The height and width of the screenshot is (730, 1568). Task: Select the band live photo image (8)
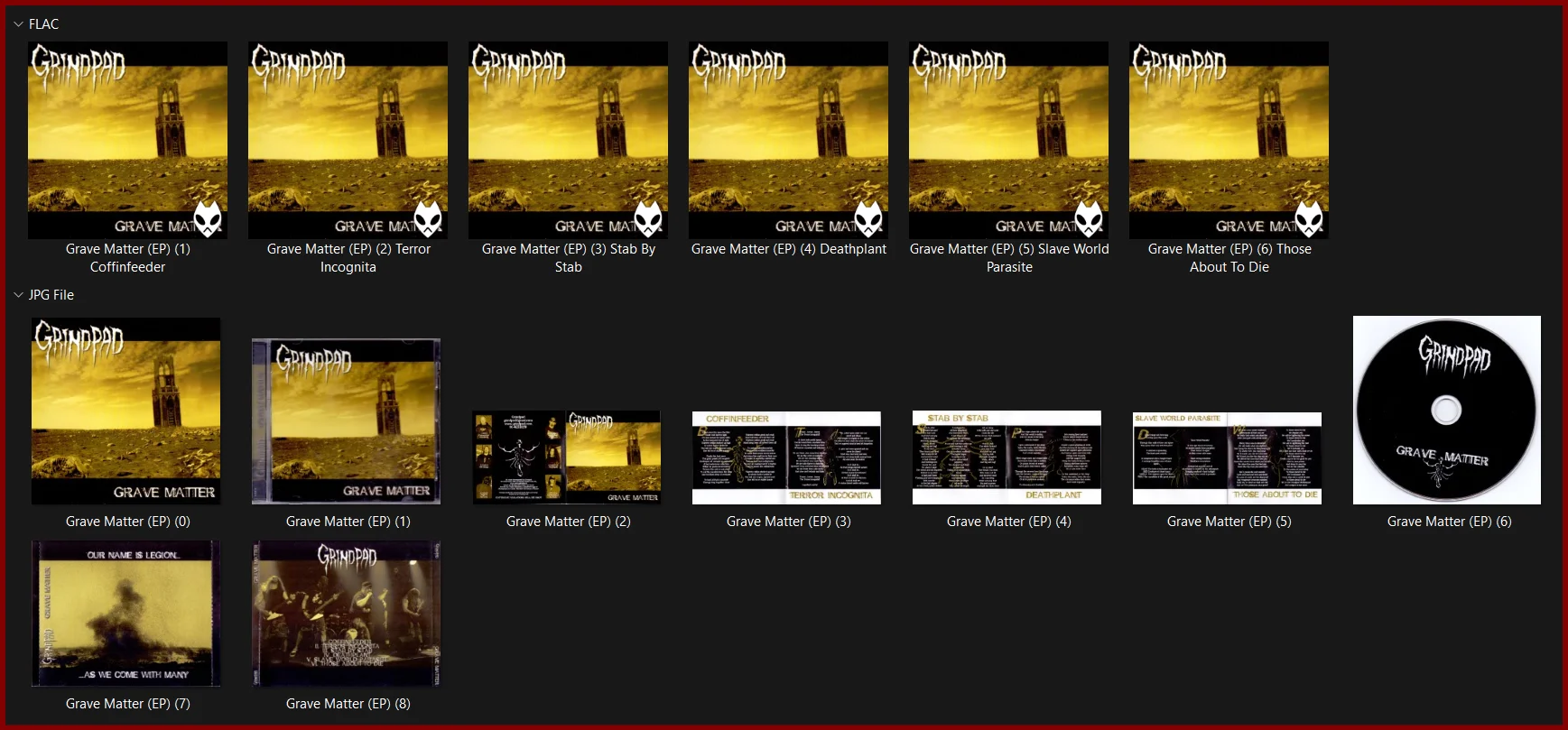(x=347, y=614)
